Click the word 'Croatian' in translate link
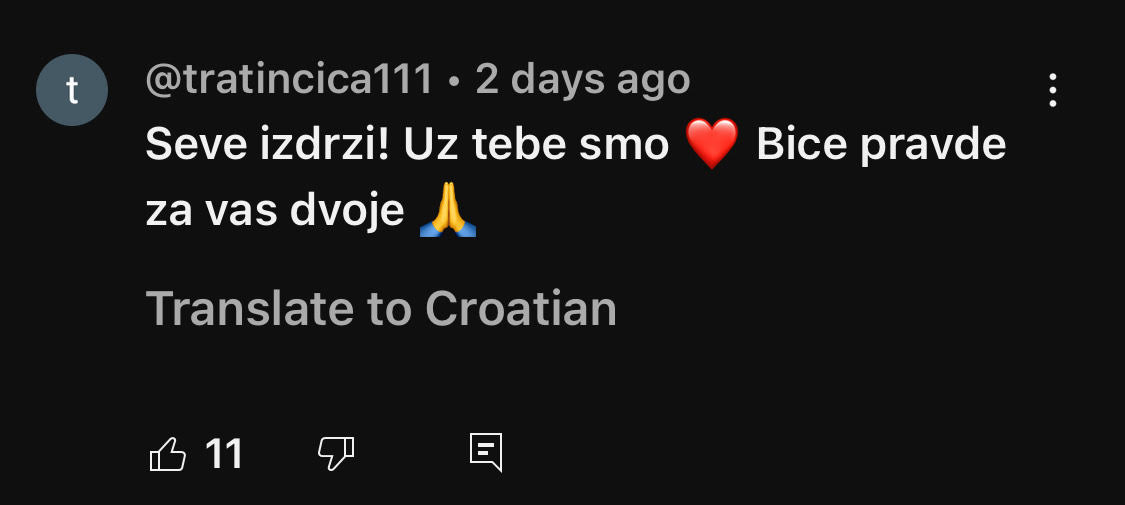The width and height of the screenshot is (1125, 505). [521, 309]
